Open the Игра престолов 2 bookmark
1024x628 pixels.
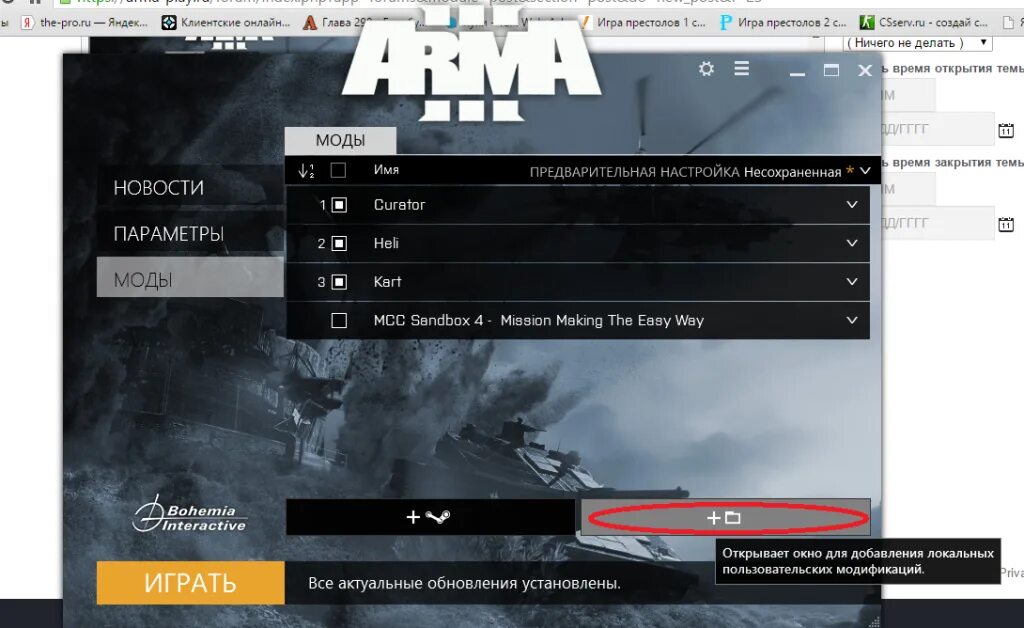pos(786,20)
